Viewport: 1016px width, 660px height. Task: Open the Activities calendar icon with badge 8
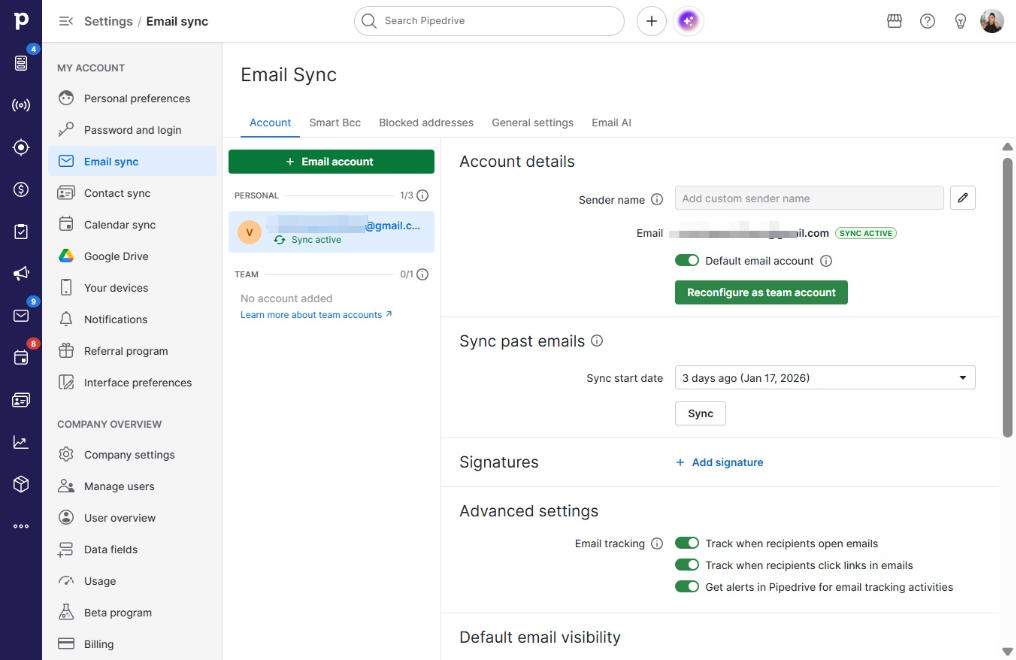pyautogui.click(x=21, y=358)
